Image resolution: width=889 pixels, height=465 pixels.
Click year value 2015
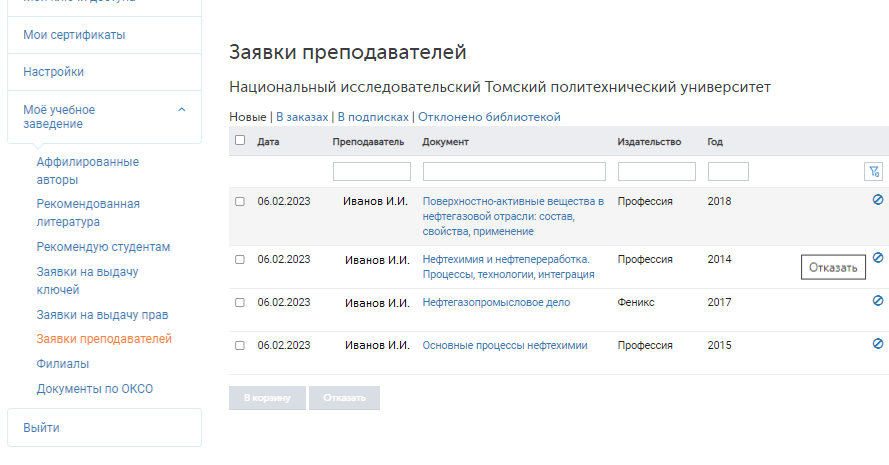(x=719, y=345)
